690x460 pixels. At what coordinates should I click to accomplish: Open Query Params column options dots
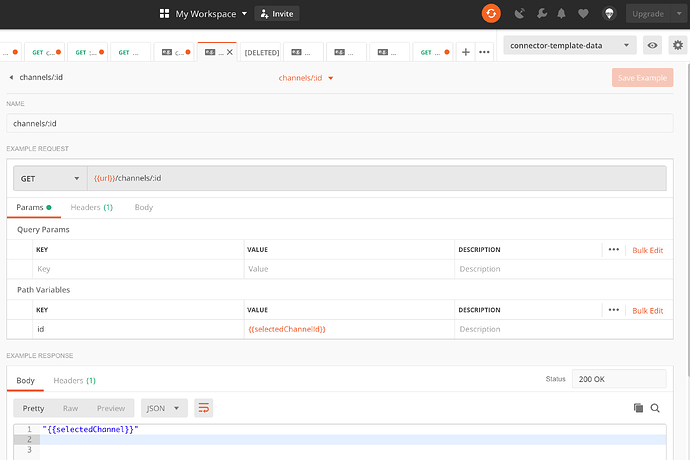point(613,250)
